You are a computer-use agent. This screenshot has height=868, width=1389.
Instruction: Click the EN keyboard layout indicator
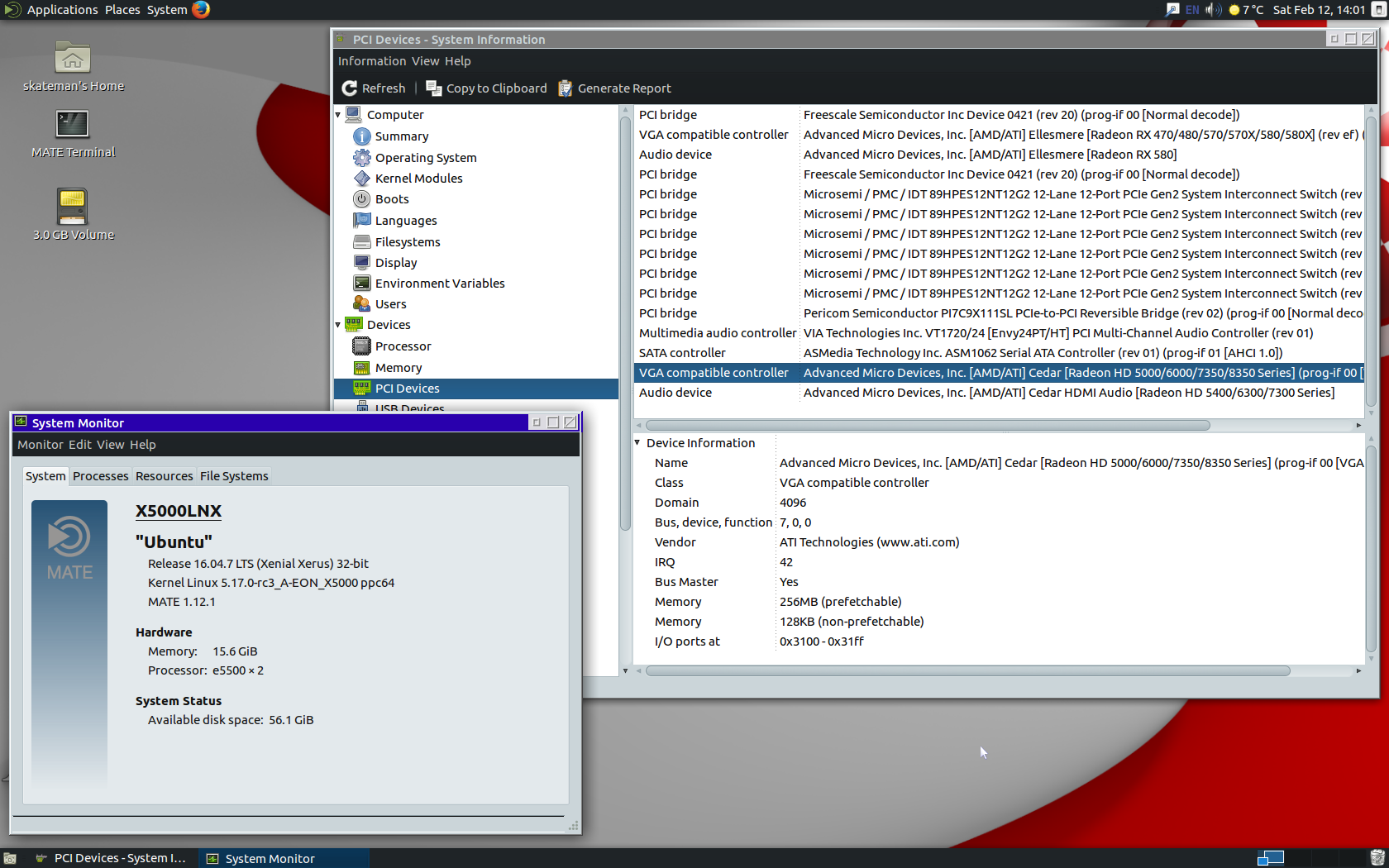[x=1192, y=10]
